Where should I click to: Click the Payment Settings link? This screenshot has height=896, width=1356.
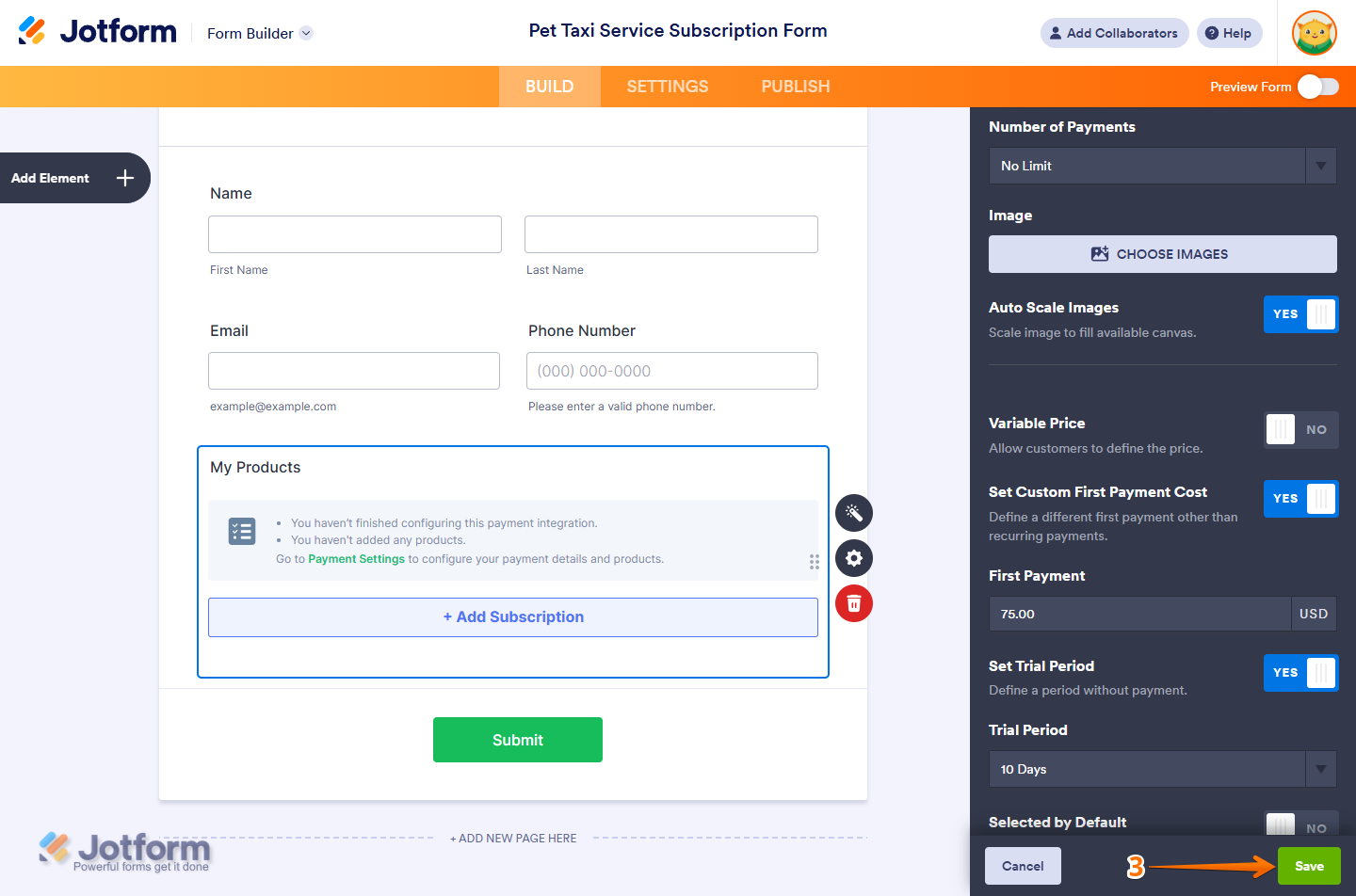pos(356,558)
